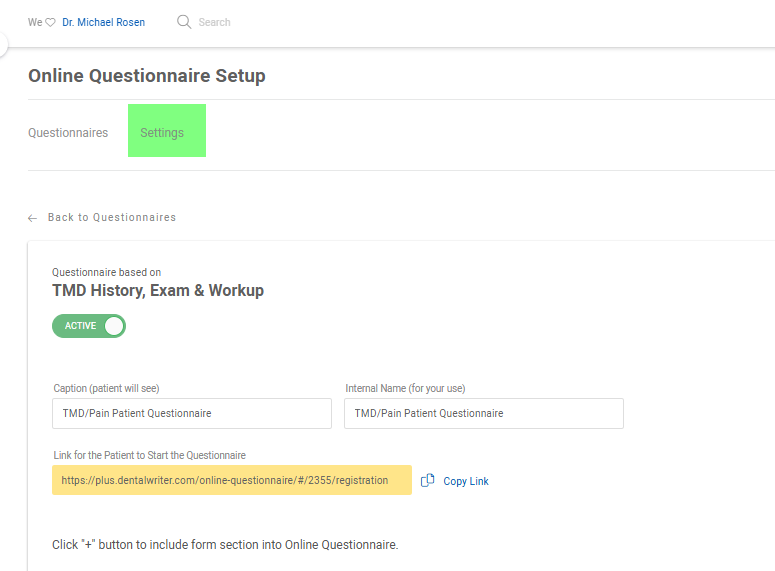Switch to the Questionnaires tab
This screenshot has height=571, width=775.
coord(68,132)
